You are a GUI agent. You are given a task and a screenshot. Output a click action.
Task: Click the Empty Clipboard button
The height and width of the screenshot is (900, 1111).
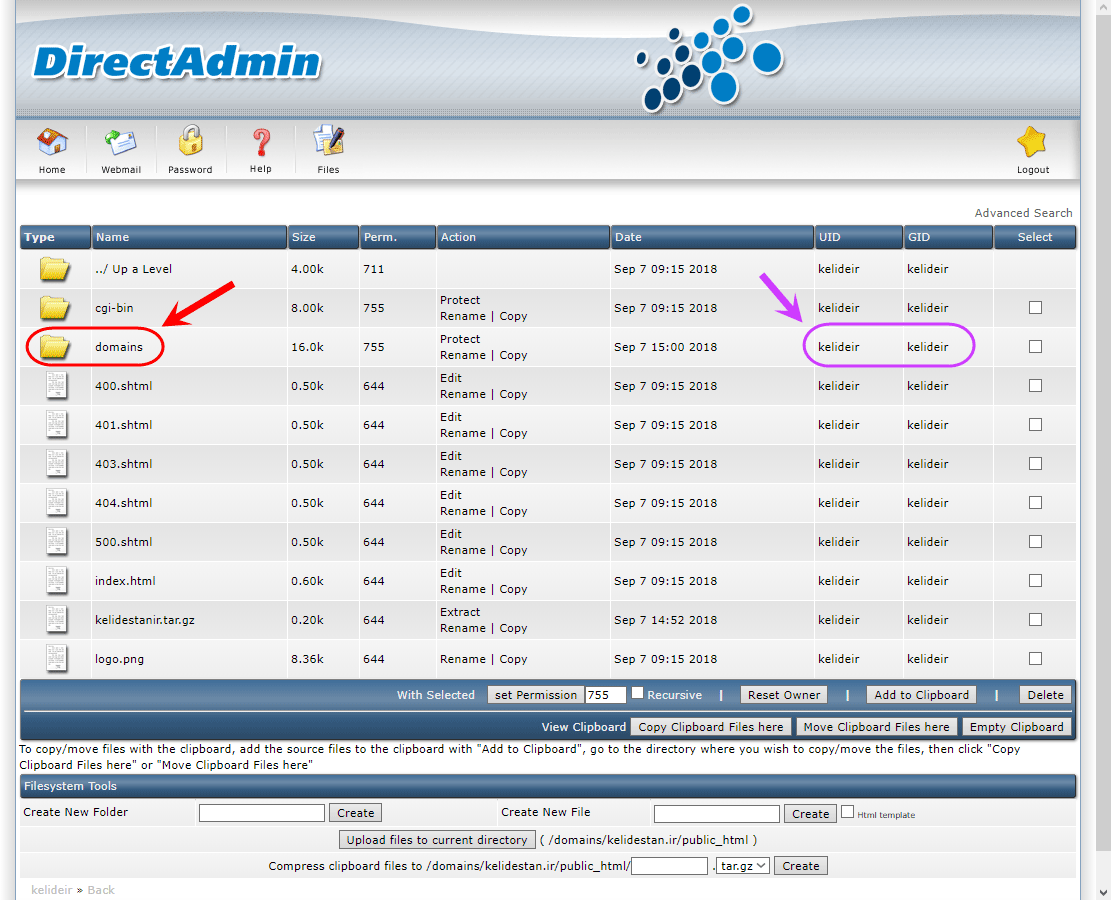pyautogui.click(x=1016, y=727)
